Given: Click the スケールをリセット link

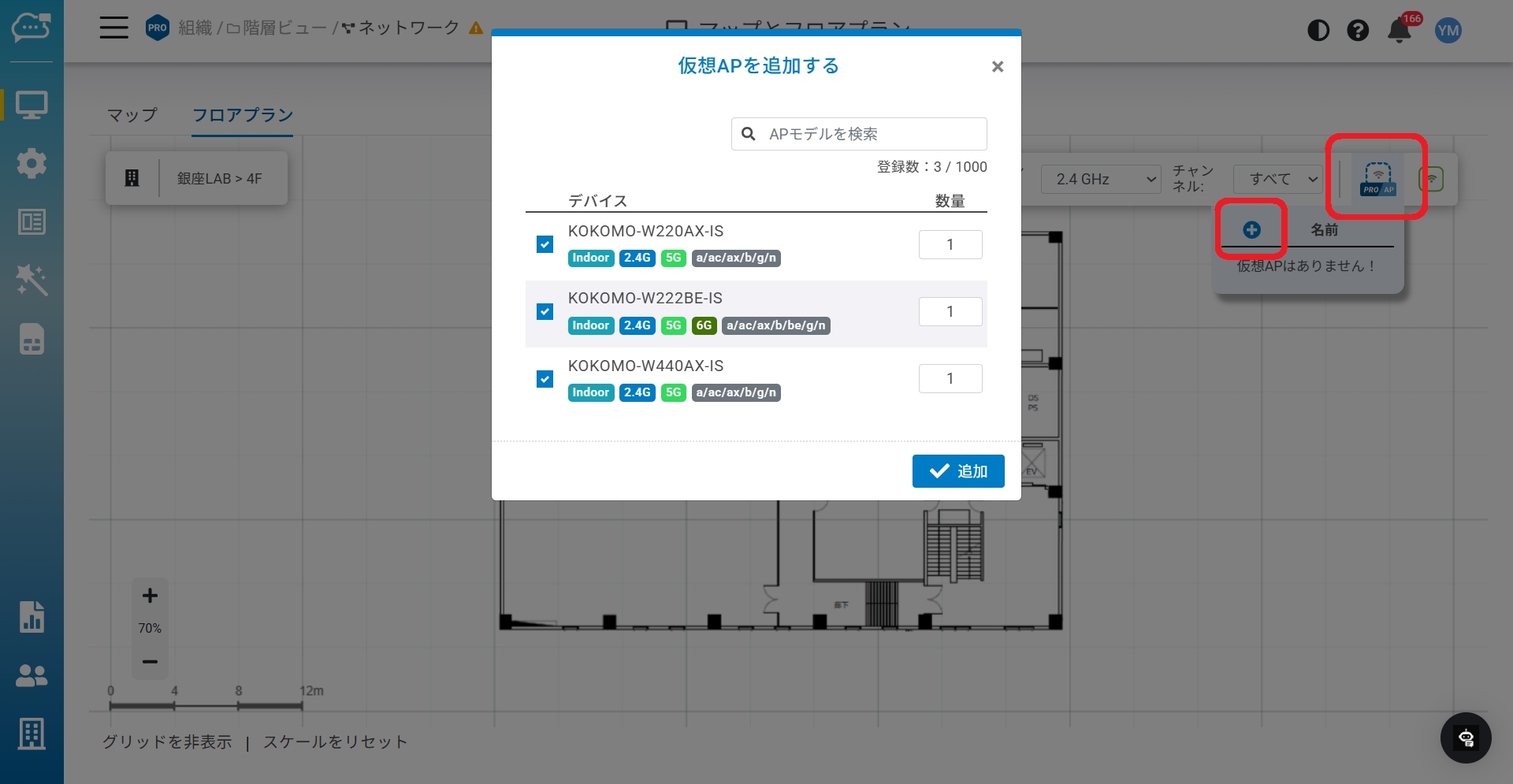Looking at the screenshot, I should point(335,741).
